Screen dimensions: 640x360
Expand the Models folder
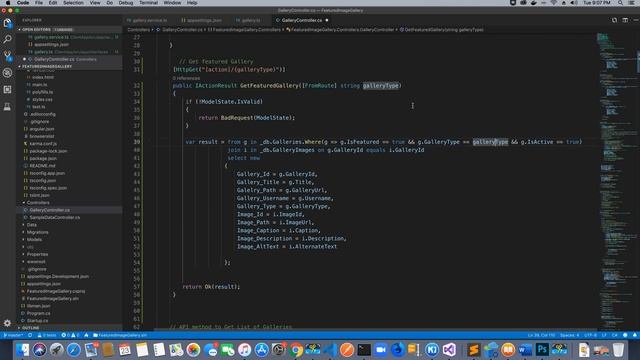(34, 240)
